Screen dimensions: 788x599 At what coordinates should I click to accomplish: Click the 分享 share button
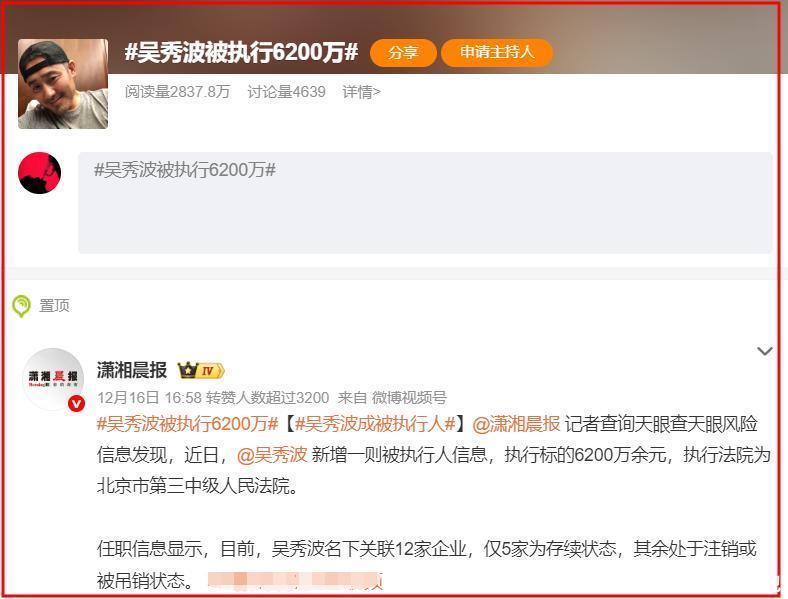[x=403, y=52]
